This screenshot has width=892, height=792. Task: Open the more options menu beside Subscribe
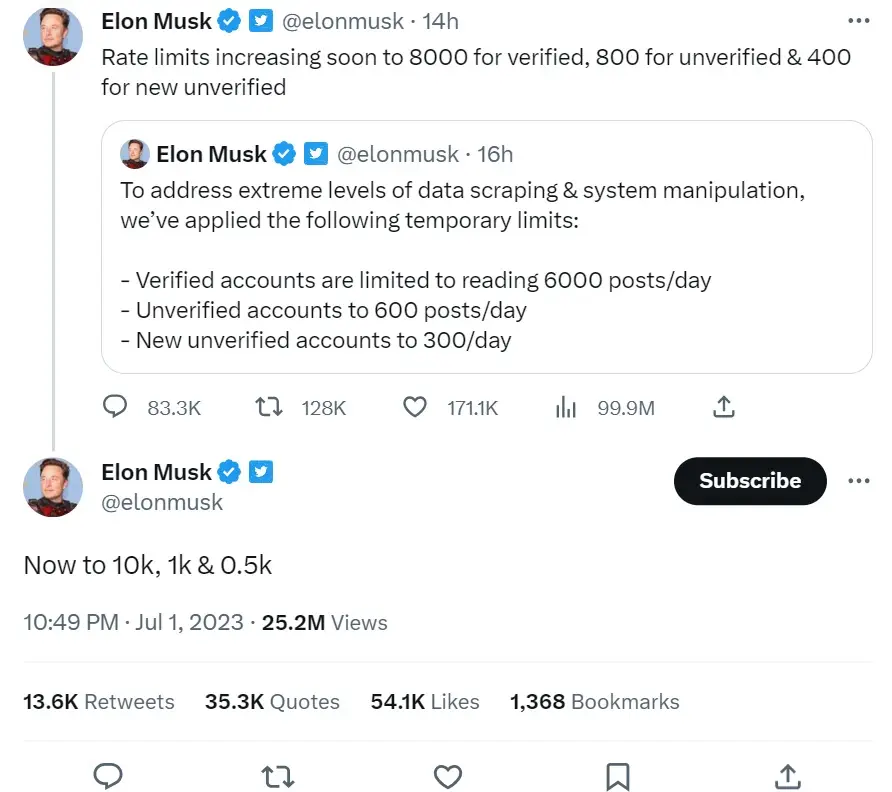(x=859, y=481)
